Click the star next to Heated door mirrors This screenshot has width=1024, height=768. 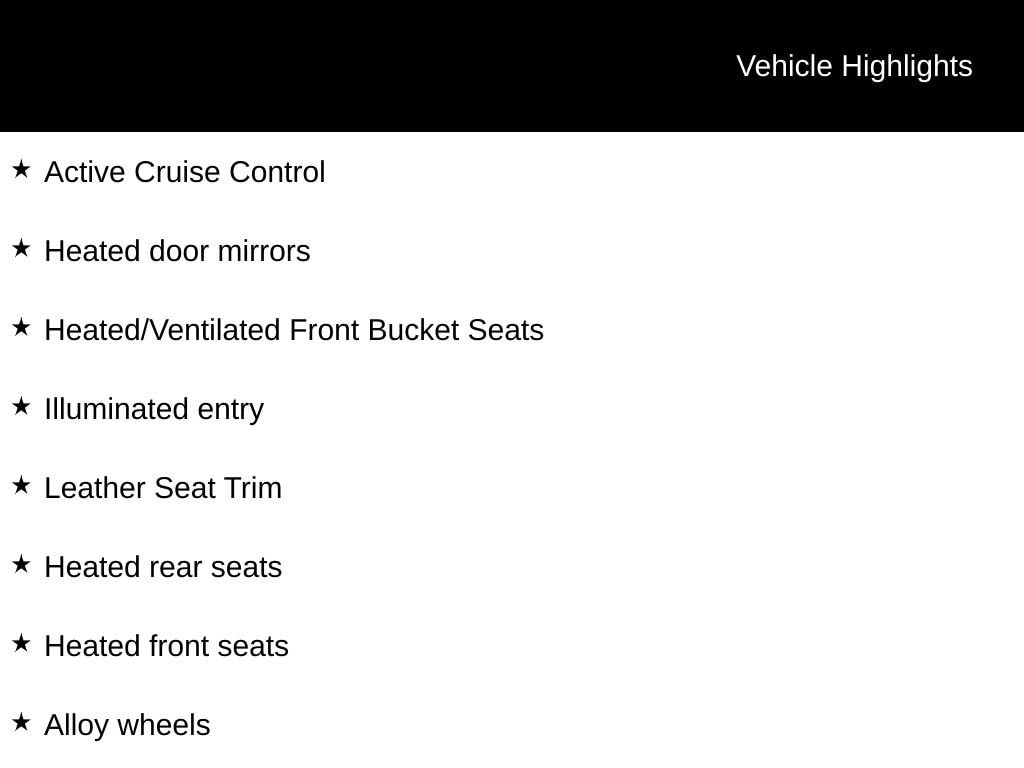(21, 248)
